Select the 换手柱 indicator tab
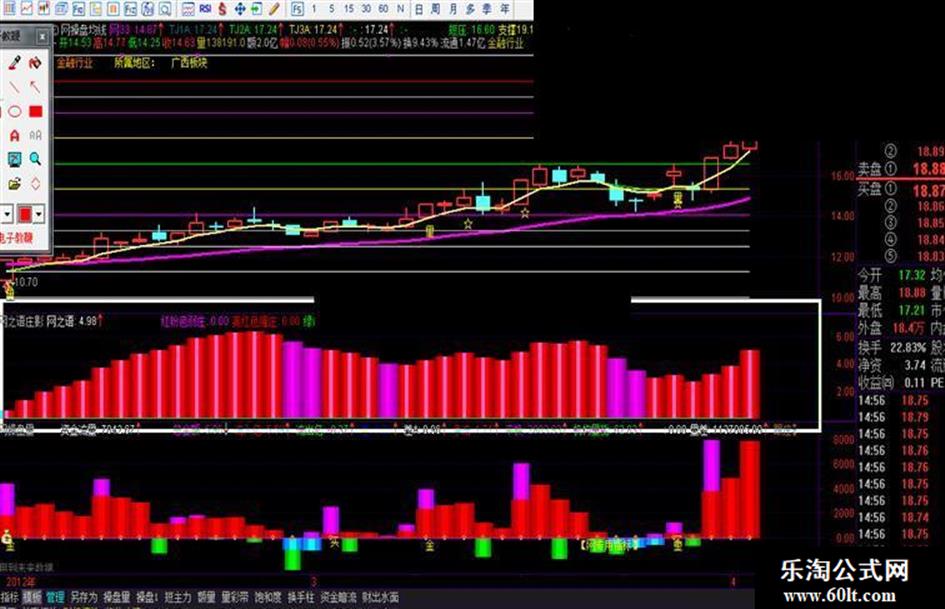This screenshot has width=945, height=609. (x=301, y=597)
